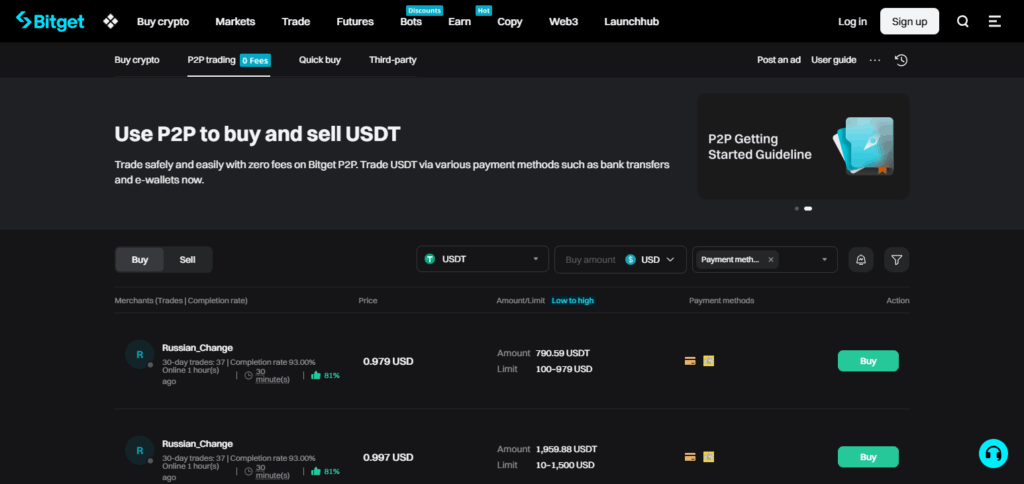Expand the payment method dropdown arrow
The image size is (1024, 484).
click(824, 259)
